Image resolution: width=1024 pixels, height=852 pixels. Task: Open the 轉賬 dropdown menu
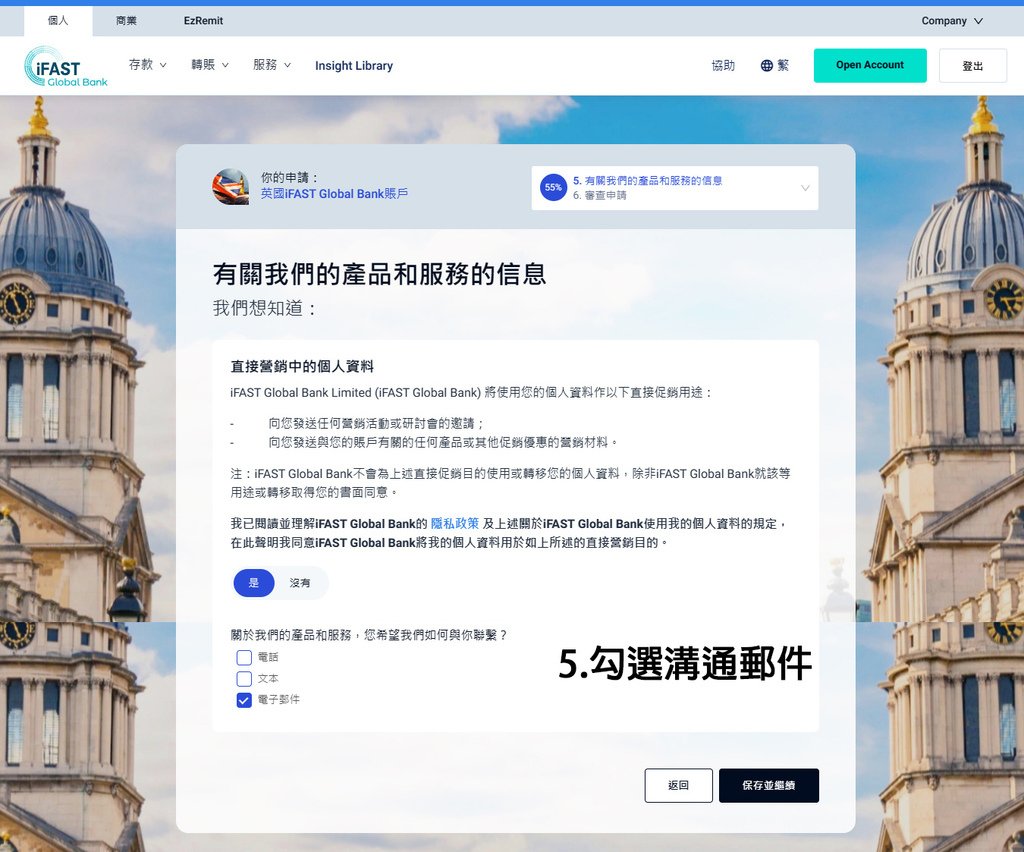(210, 65)
